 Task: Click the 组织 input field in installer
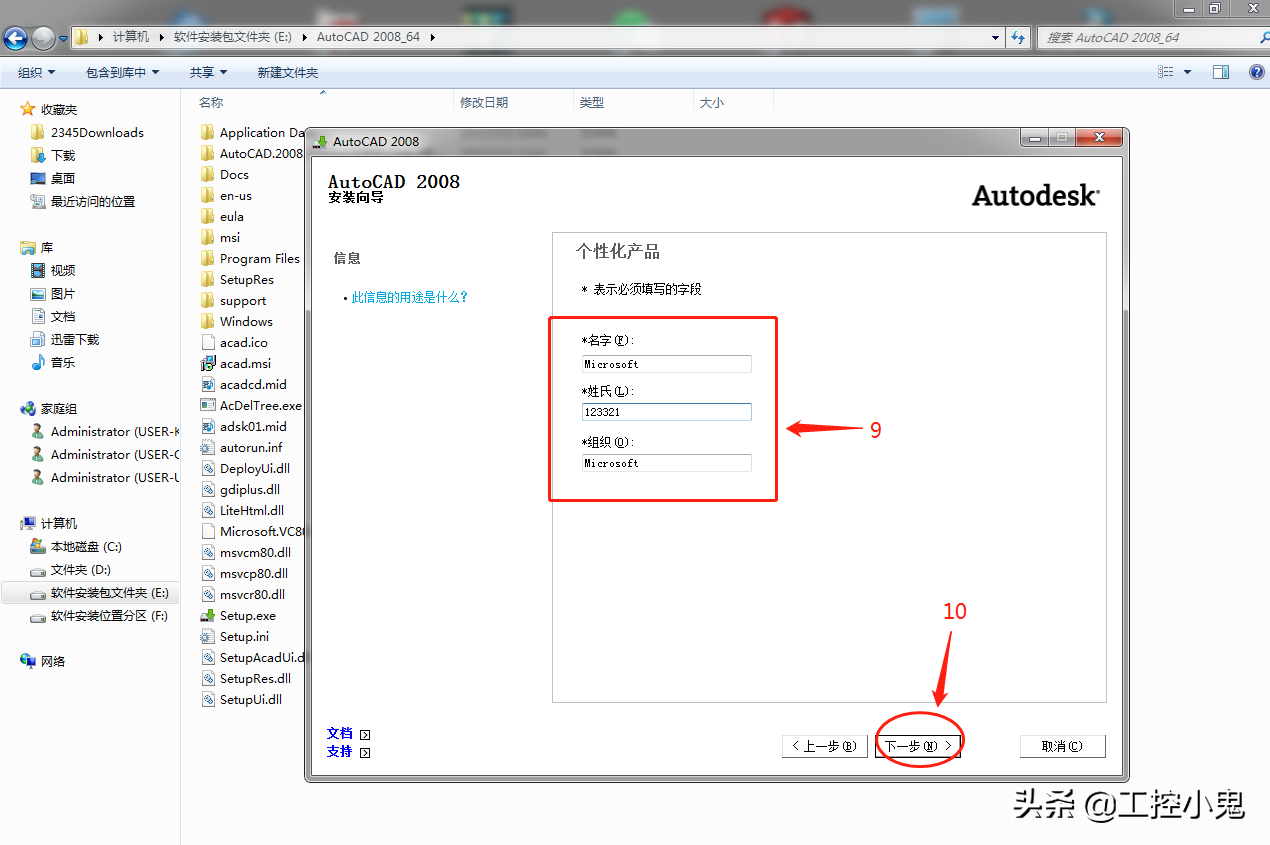(x=667, y=463)
